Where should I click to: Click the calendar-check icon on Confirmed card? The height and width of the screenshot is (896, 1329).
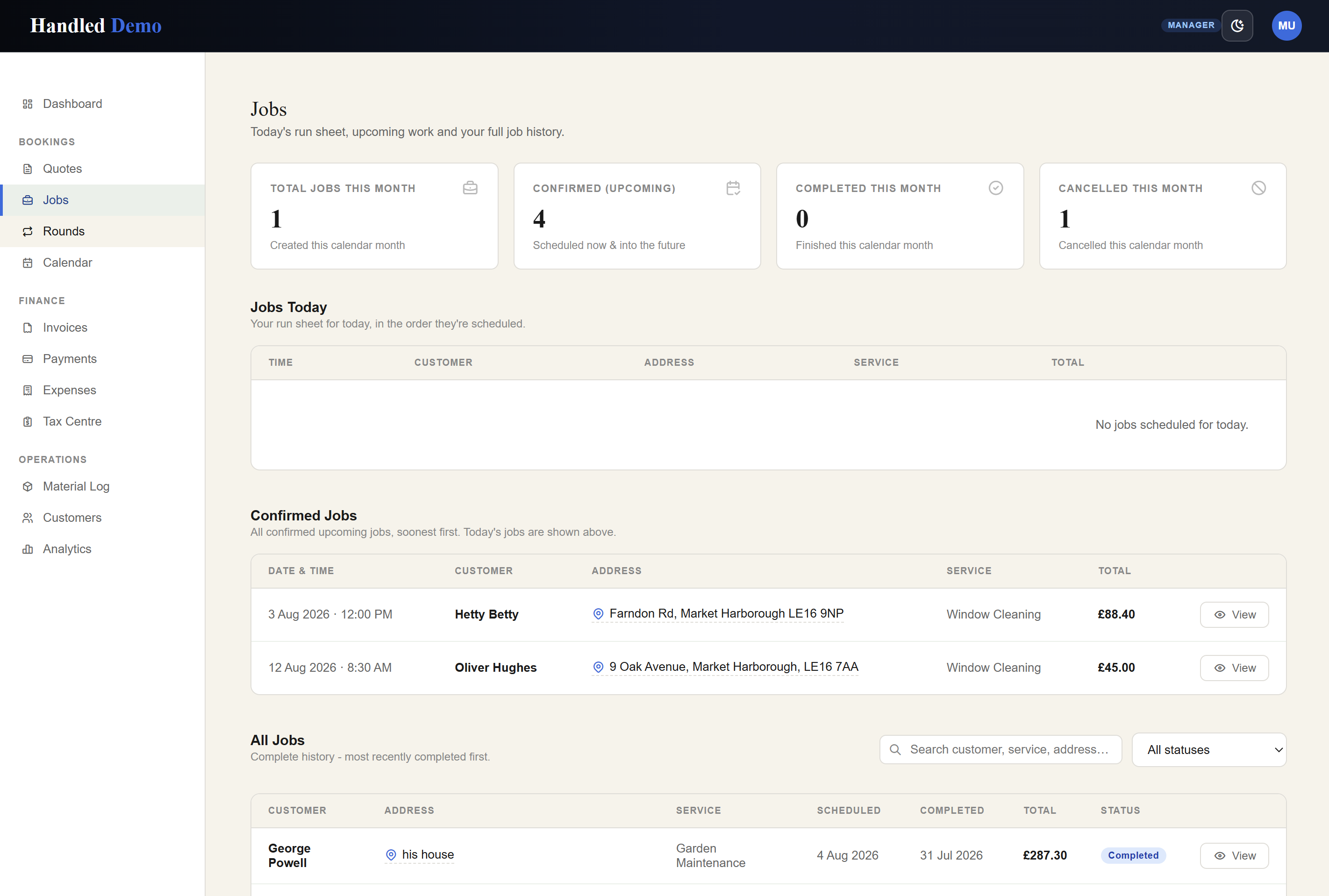[x=733, y=188]
